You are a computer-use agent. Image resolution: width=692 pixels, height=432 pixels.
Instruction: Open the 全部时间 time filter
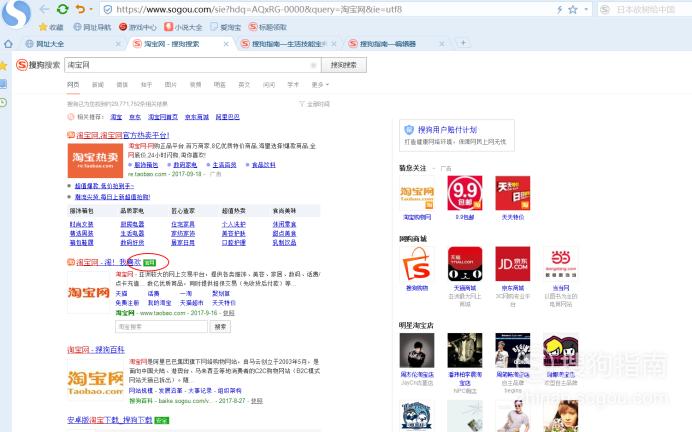coord(315,104)
